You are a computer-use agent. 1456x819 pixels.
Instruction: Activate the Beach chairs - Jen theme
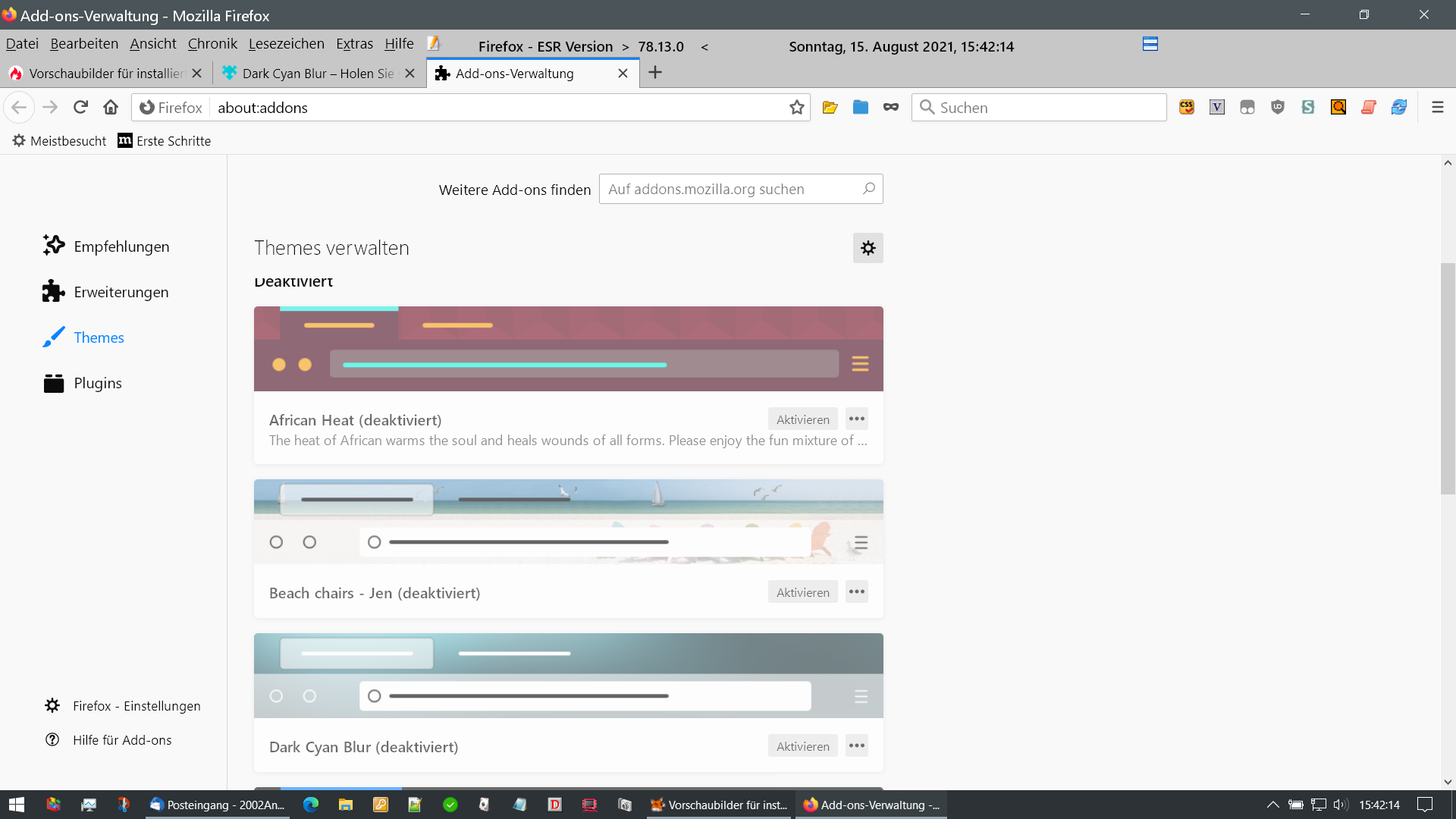[x=802, y=592]
